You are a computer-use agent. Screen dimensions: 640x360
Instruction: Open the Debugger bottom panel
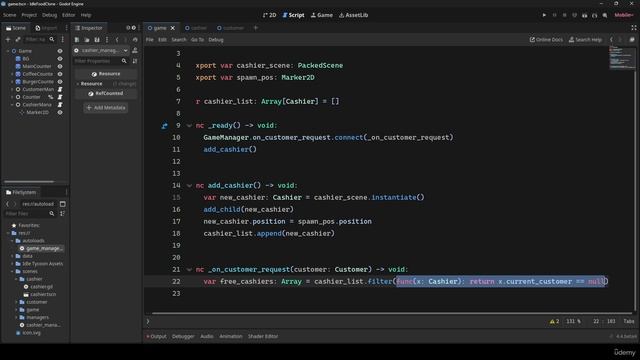[x=183, y=336]
